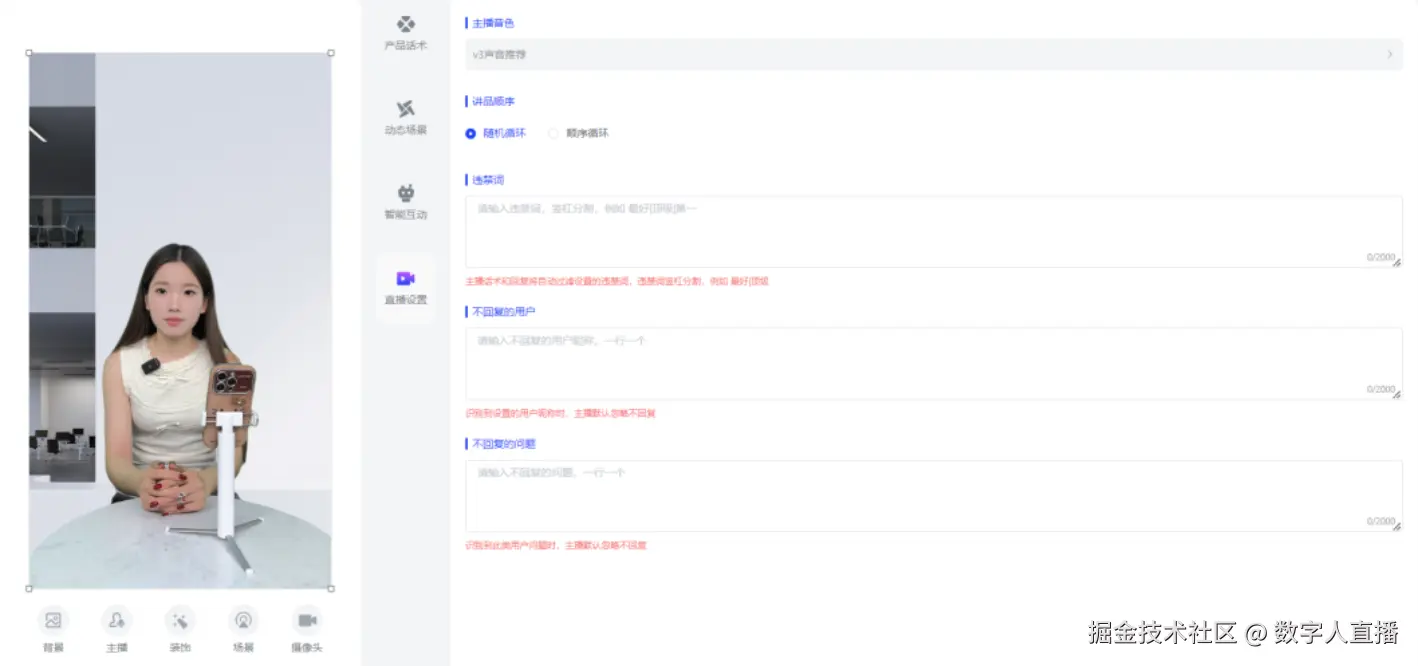
Task: Click the 0/2000 counter in 违禁词 field
Action: coord(1380,258)
